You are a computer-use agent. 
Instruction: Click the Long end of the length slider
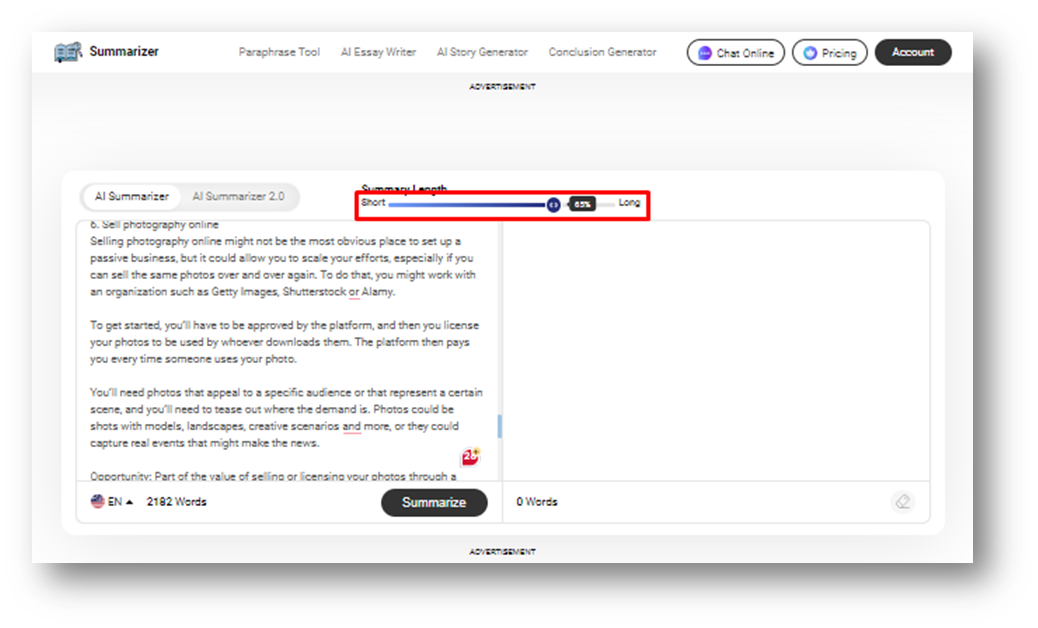[629, 203]
